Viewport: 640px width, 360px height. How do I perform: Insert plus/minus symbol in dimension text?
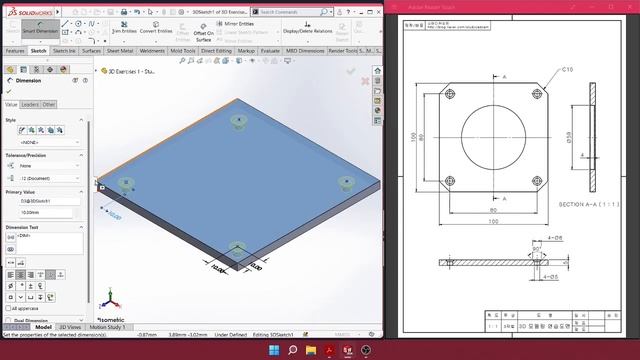pyautogui.click(x=31, y=286)
